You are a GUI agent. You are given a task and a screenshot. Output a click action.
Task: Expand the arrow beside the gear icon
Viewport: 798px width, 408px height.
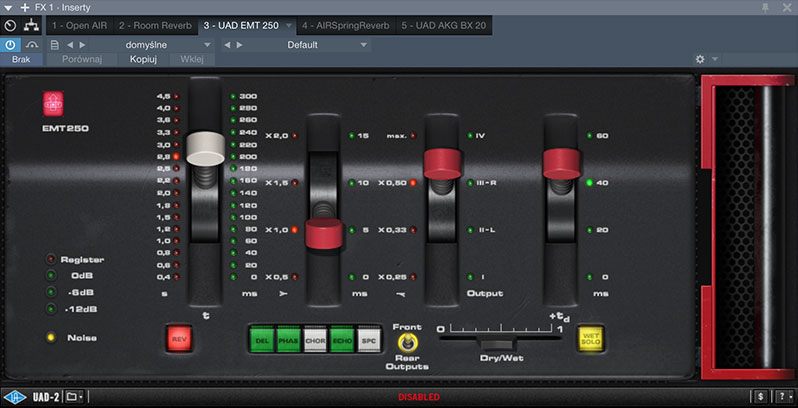715,59
